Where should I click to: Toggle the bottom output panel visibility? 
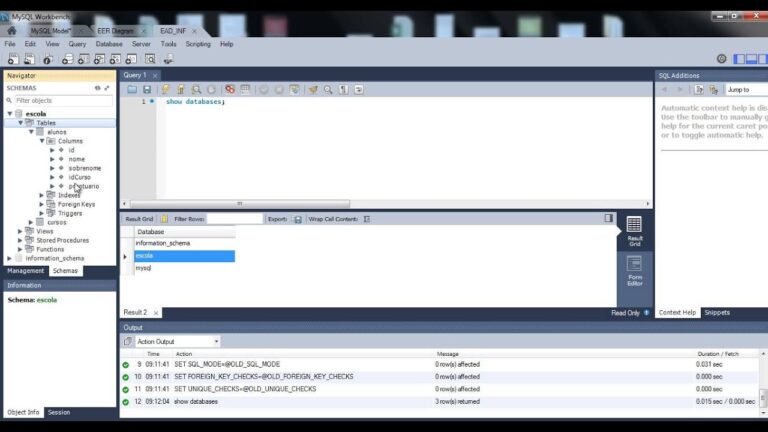point(751,59)
